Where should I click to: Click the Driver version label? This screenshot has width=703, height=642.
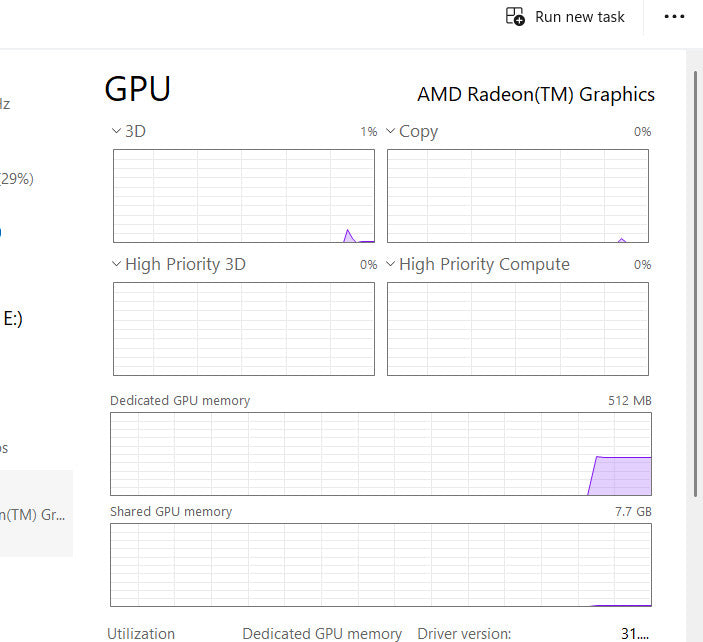click(x=464, y=633)
